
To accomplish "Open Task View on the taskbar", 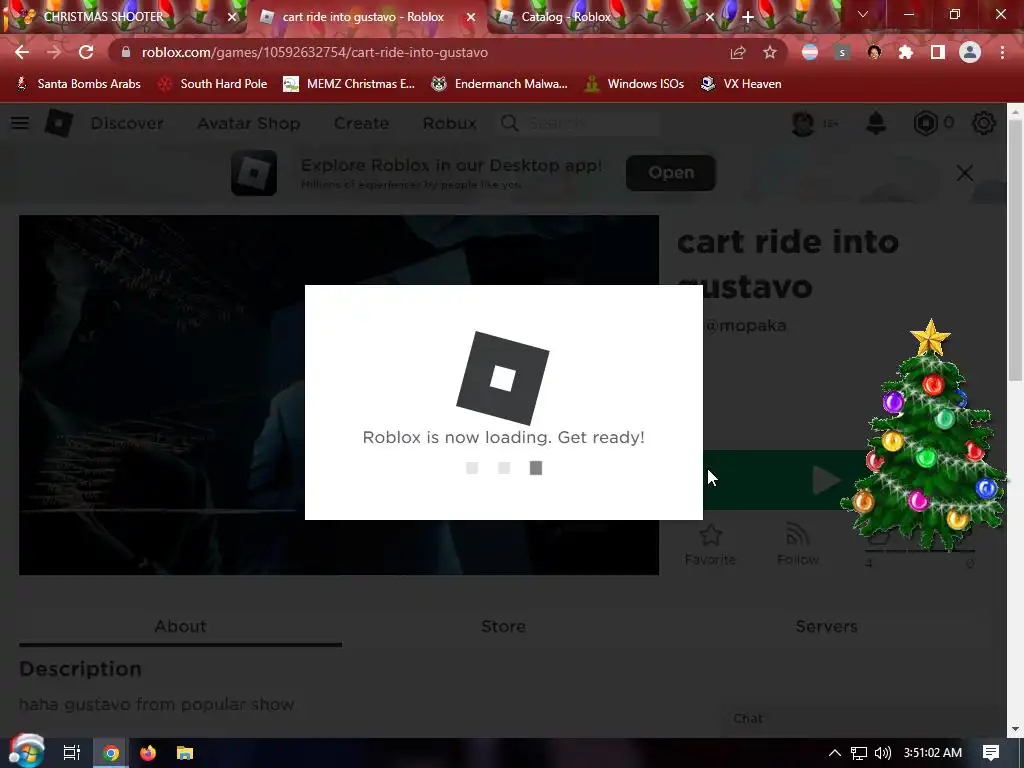I will tap(72, 753).
